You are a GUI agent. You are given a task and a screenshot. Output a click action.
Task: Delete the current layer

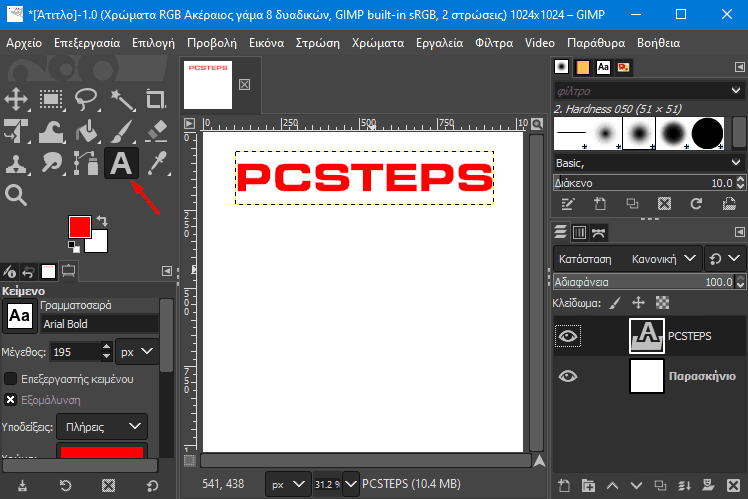pos(733,486)
